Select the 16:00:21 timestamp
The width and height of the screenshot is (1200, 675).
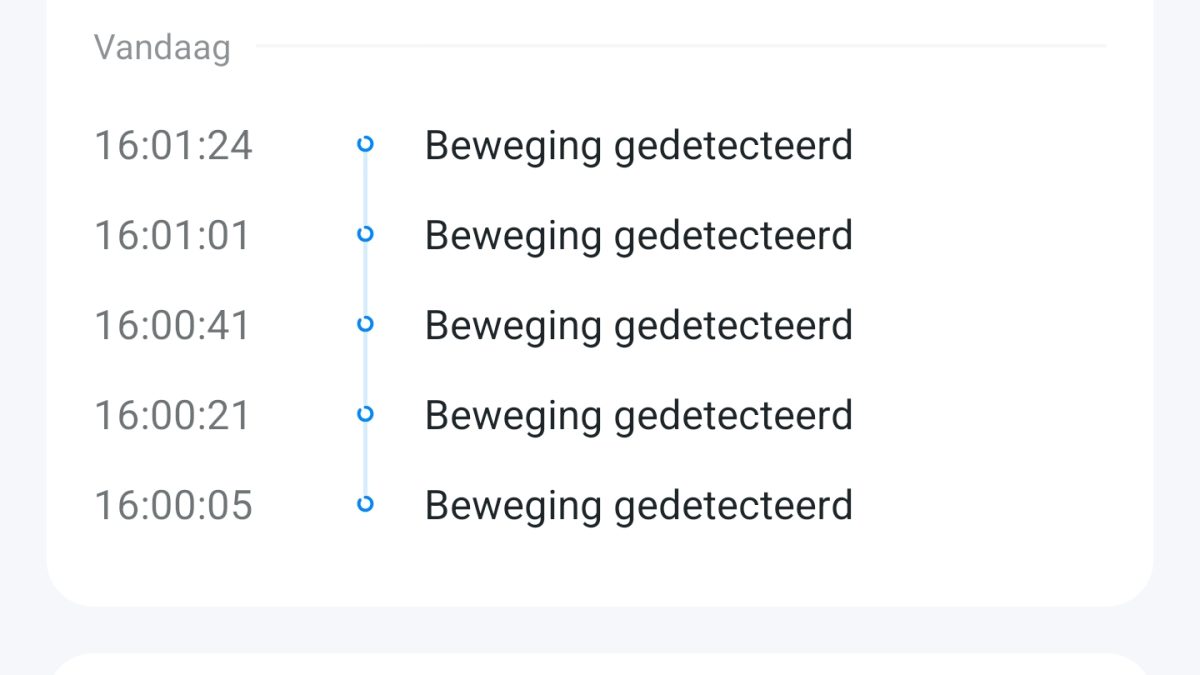point(172,415)
